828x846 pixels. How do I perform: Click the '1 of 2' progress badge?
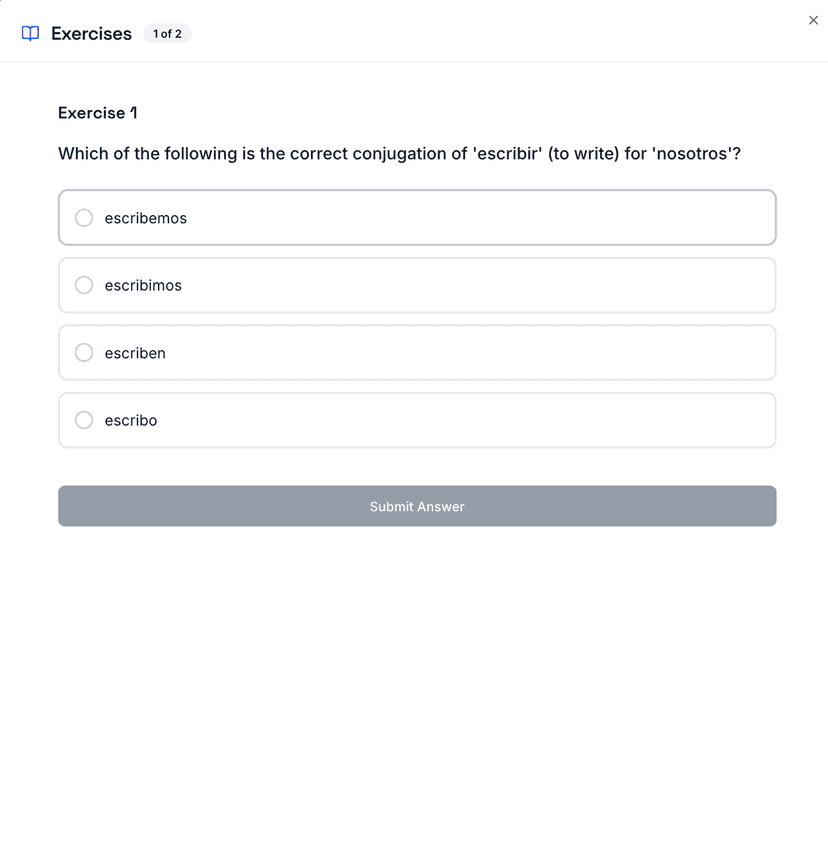point(167,34)
